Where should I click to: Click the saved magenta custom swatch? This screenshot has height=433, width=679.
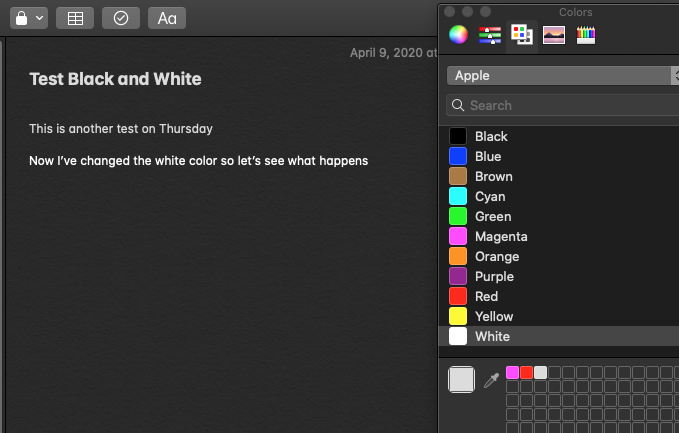coord(512,373)
